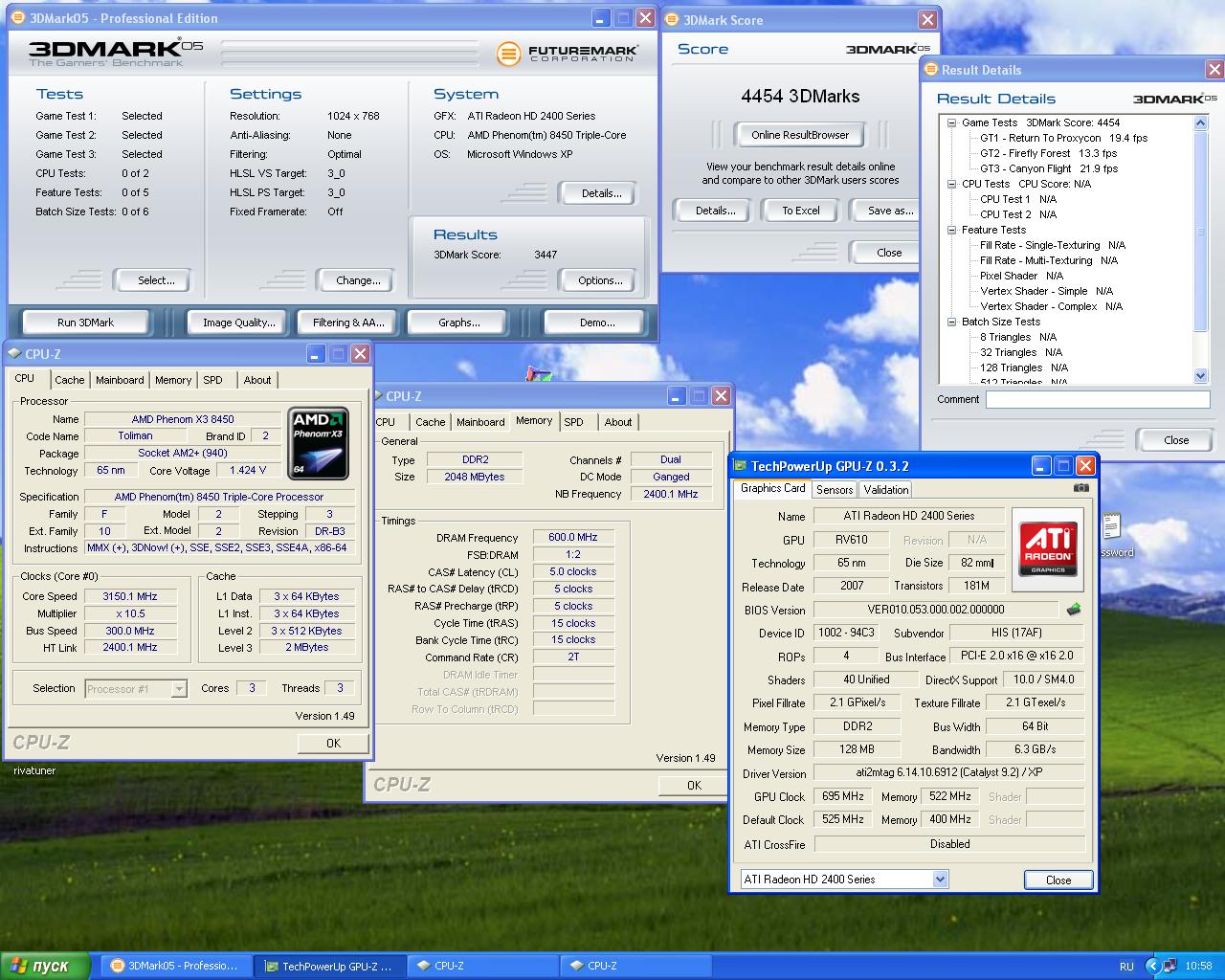Image resolution: width=1225 pixels, height=980 pixels.
Task: Click the Result Details scrollbar up arrow
Action: 1201,123
